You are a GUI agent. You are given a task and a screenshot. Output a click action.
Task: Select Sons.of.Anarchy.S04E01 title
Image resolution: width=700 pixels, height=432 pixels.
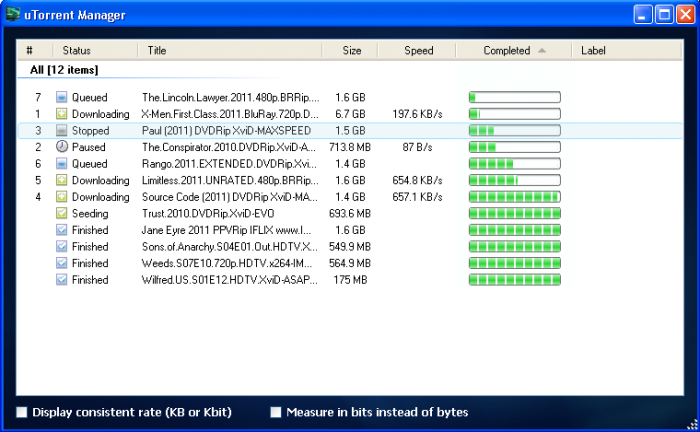[229, 246]
